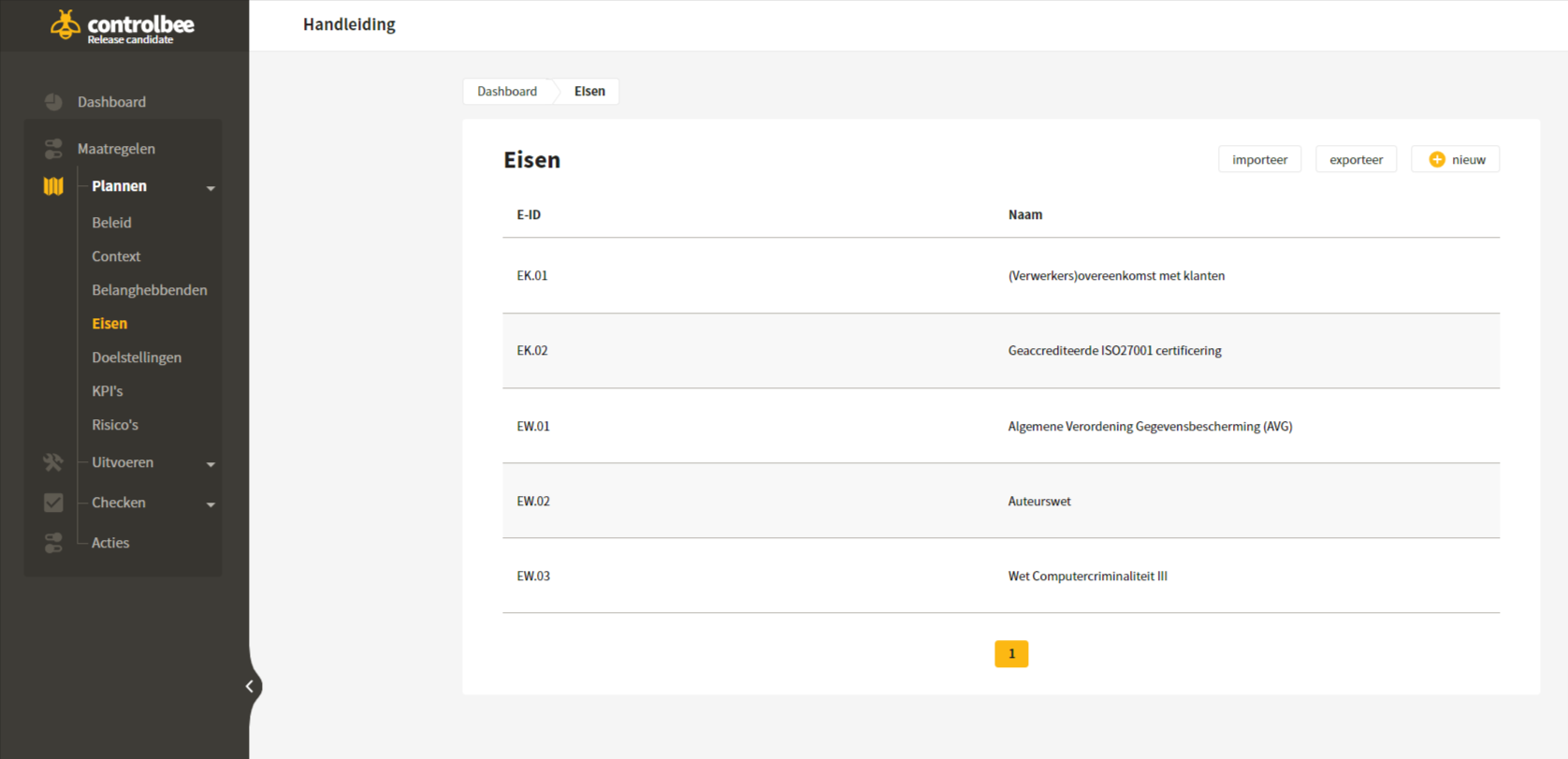This screenshot has height=759, width=1568.
Task: Collapse the sidebar with the arrow handle
Action: coord(250,687)
